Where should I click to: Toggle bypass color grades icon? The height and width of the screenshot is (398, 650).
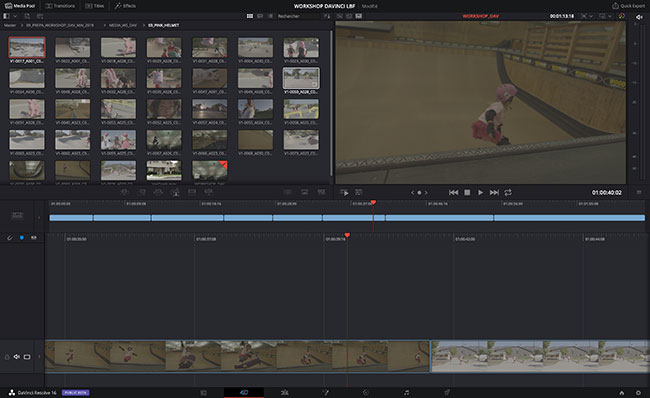[x=621, y=16]
